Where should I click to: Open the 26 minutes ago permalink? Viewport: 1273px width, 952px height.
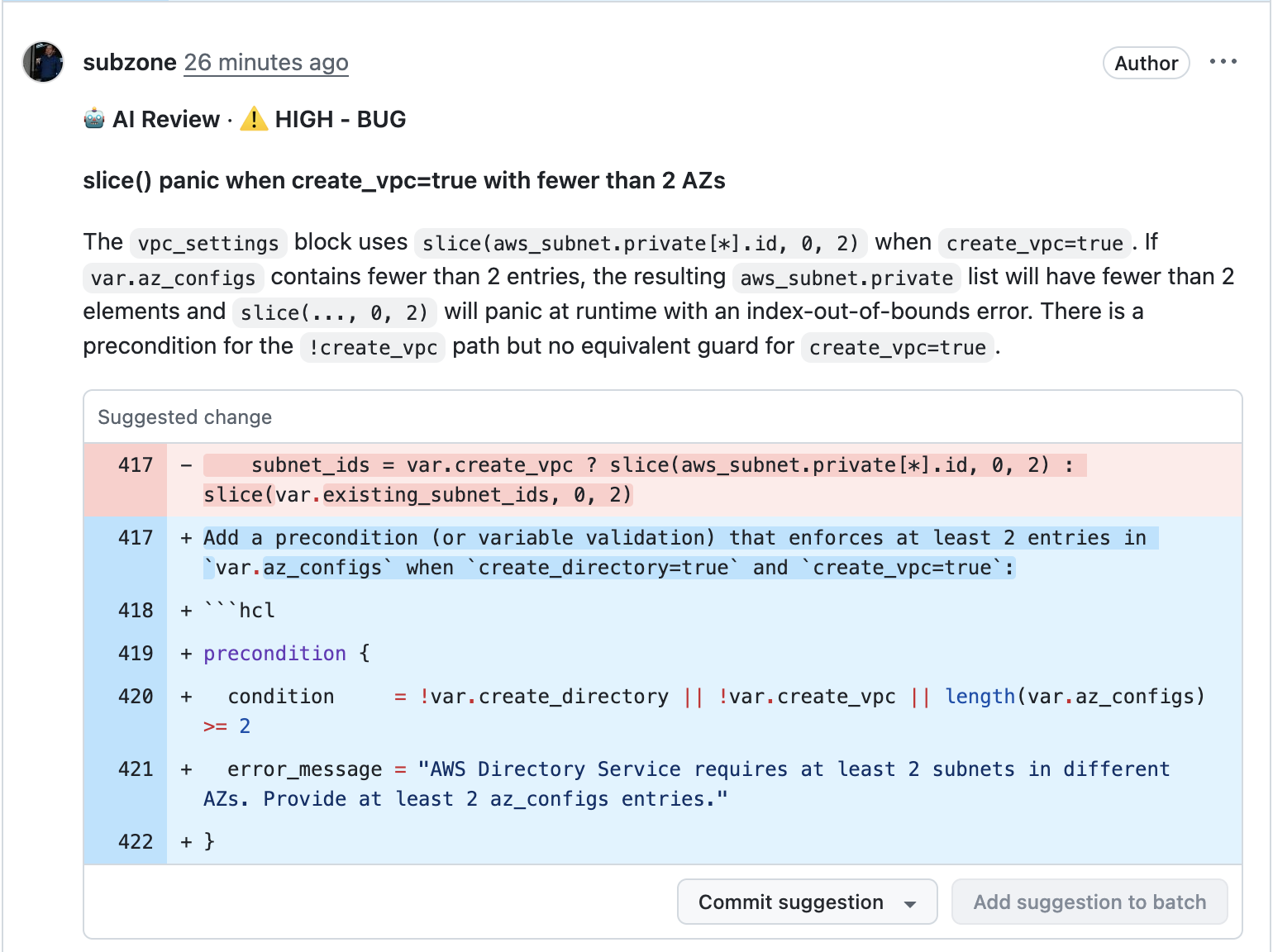point(265,62)
